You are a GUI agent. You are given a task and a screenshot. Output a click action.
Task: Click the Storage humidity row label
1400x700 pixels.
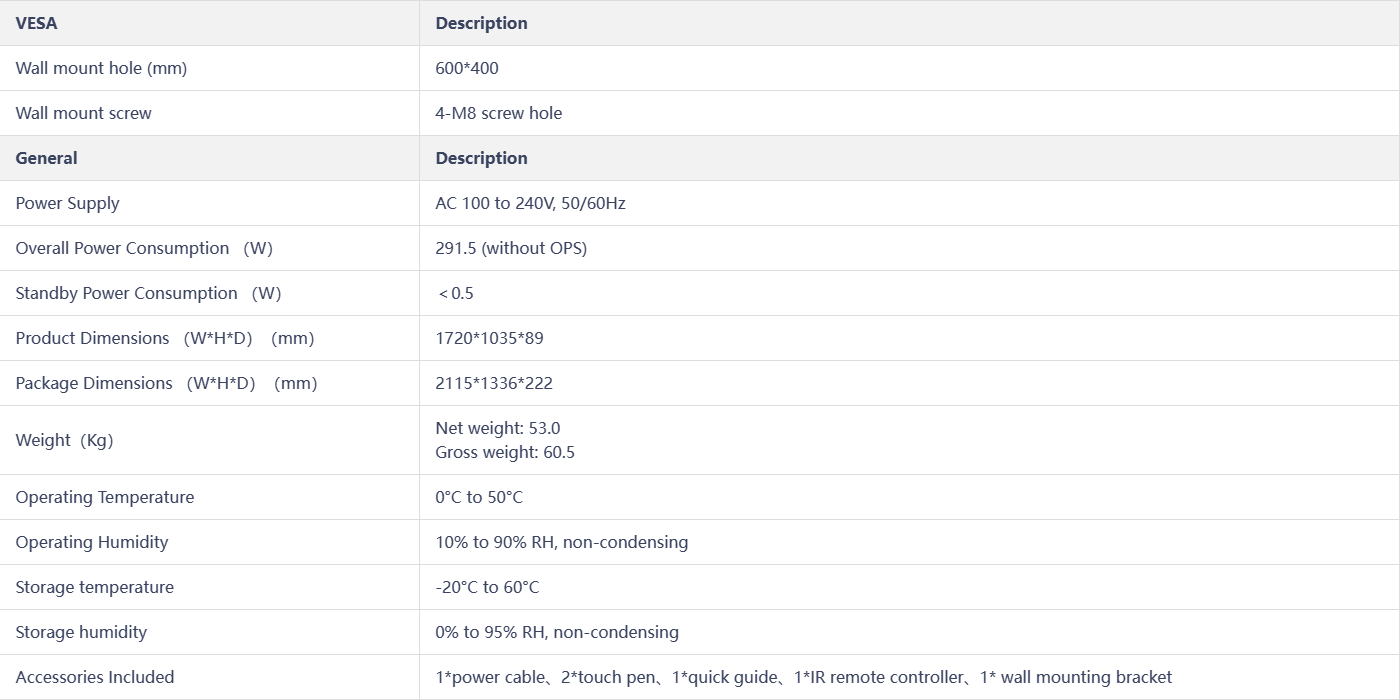(81, 632)
